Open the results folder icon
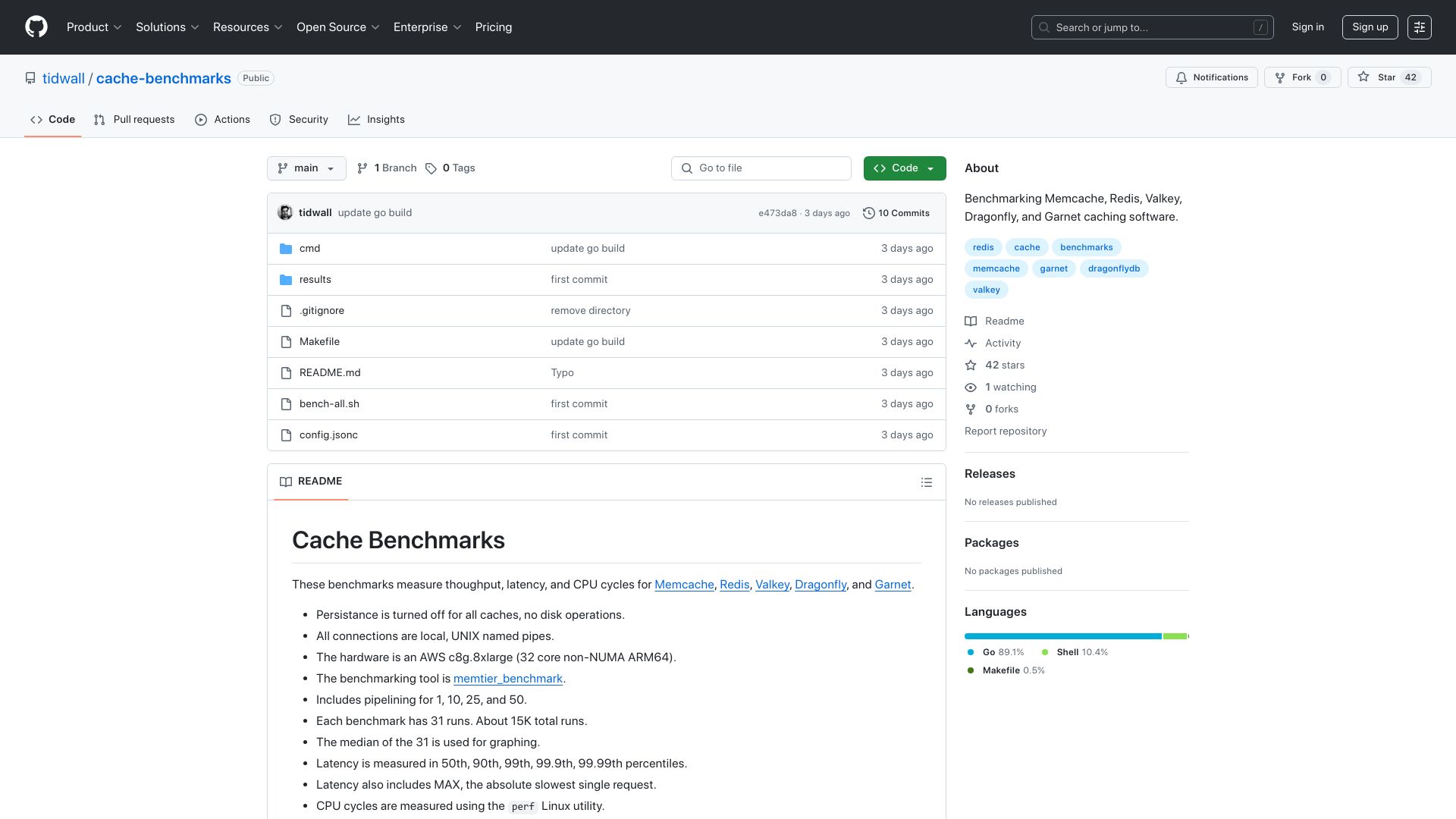 pyautogui.click(x=286, y=280)
